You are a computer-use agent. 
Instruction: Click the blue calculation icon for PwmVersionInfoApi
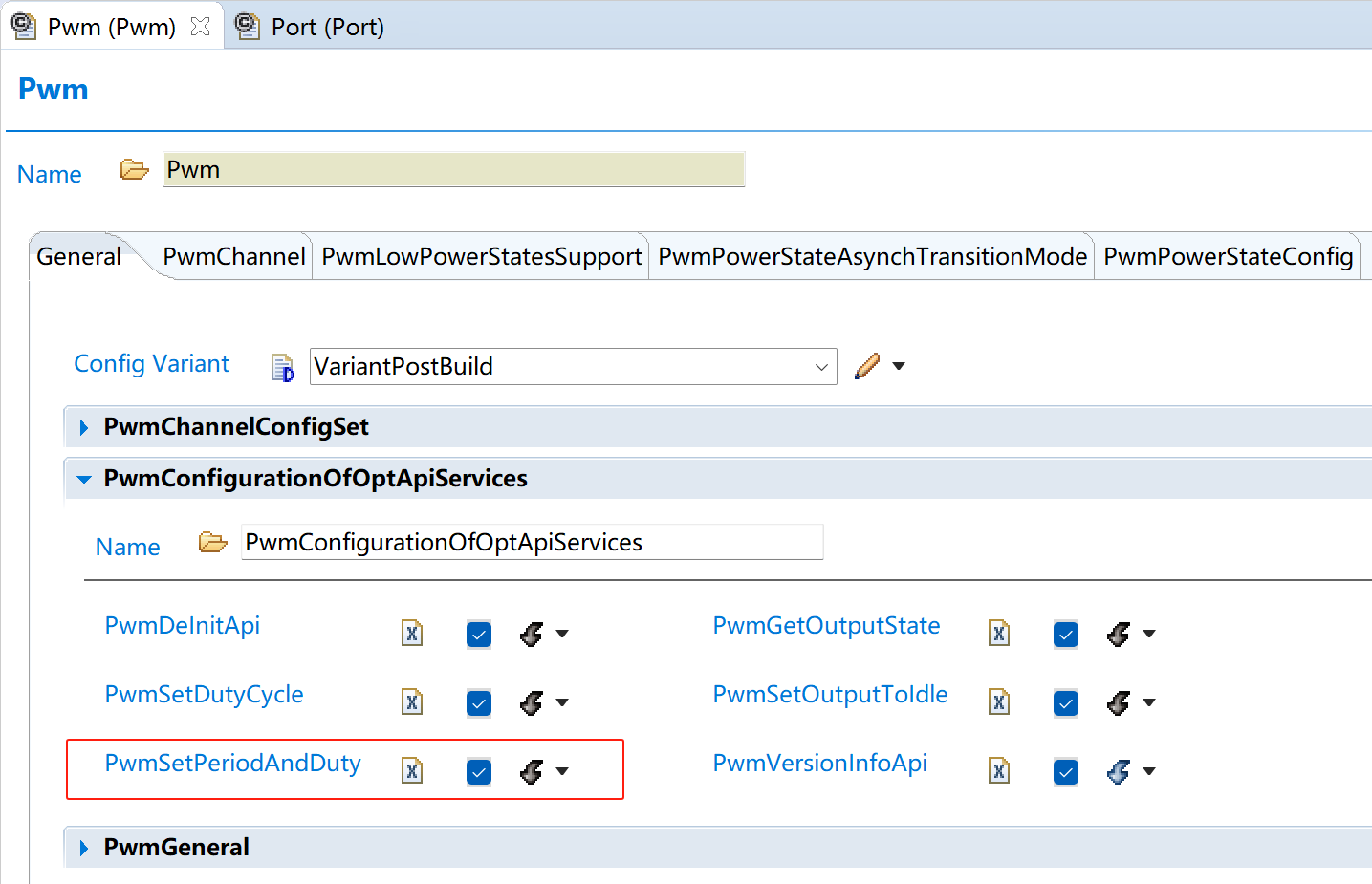tap(1119, 771)
